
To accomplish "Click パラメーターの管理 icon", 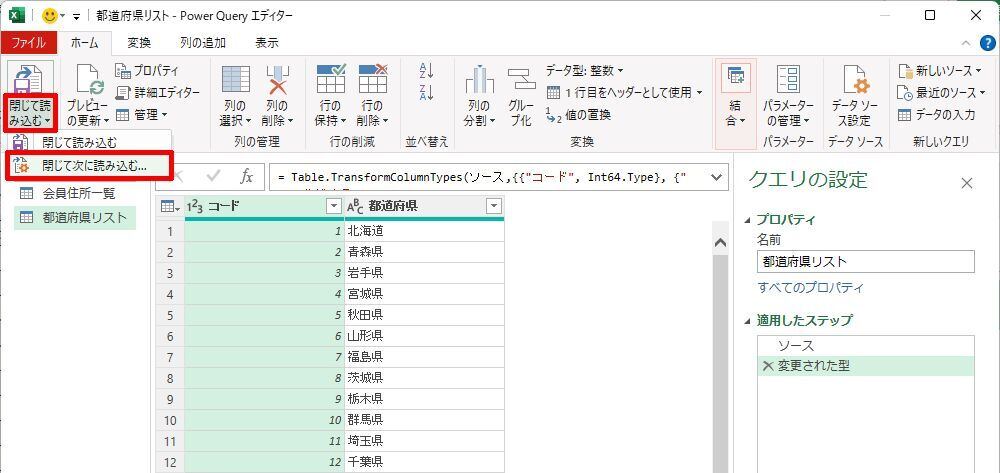I will pyautogui.click(x=788, y=80).
